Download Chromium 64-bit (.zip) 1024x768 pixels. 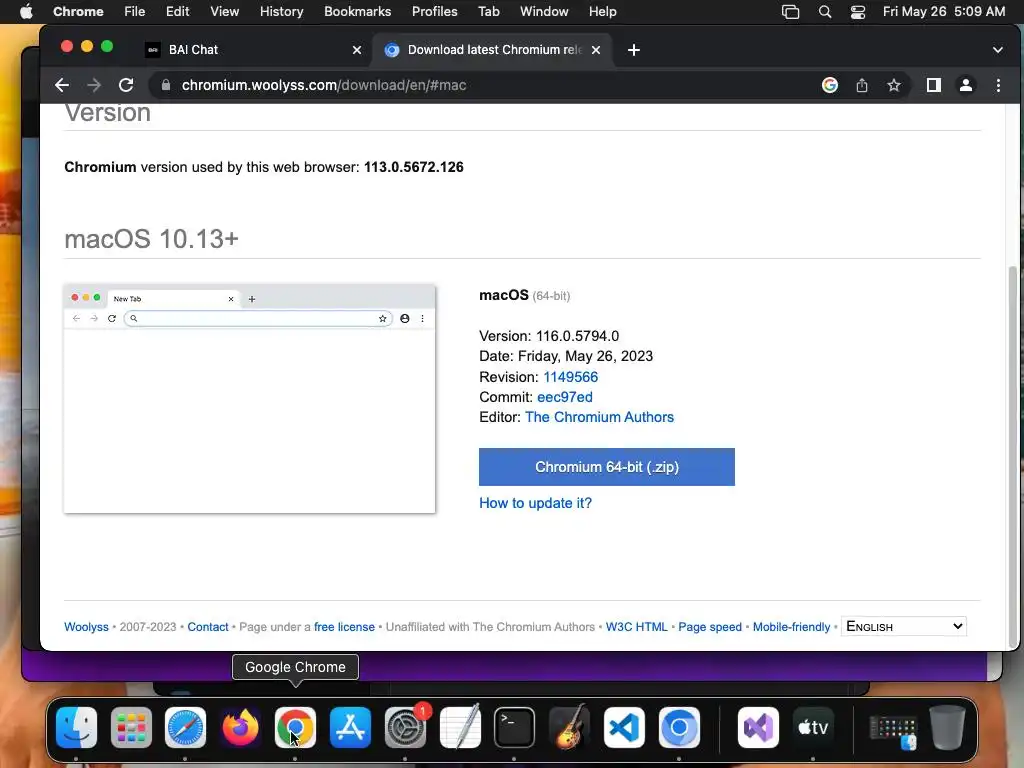(x=607, y=467)
